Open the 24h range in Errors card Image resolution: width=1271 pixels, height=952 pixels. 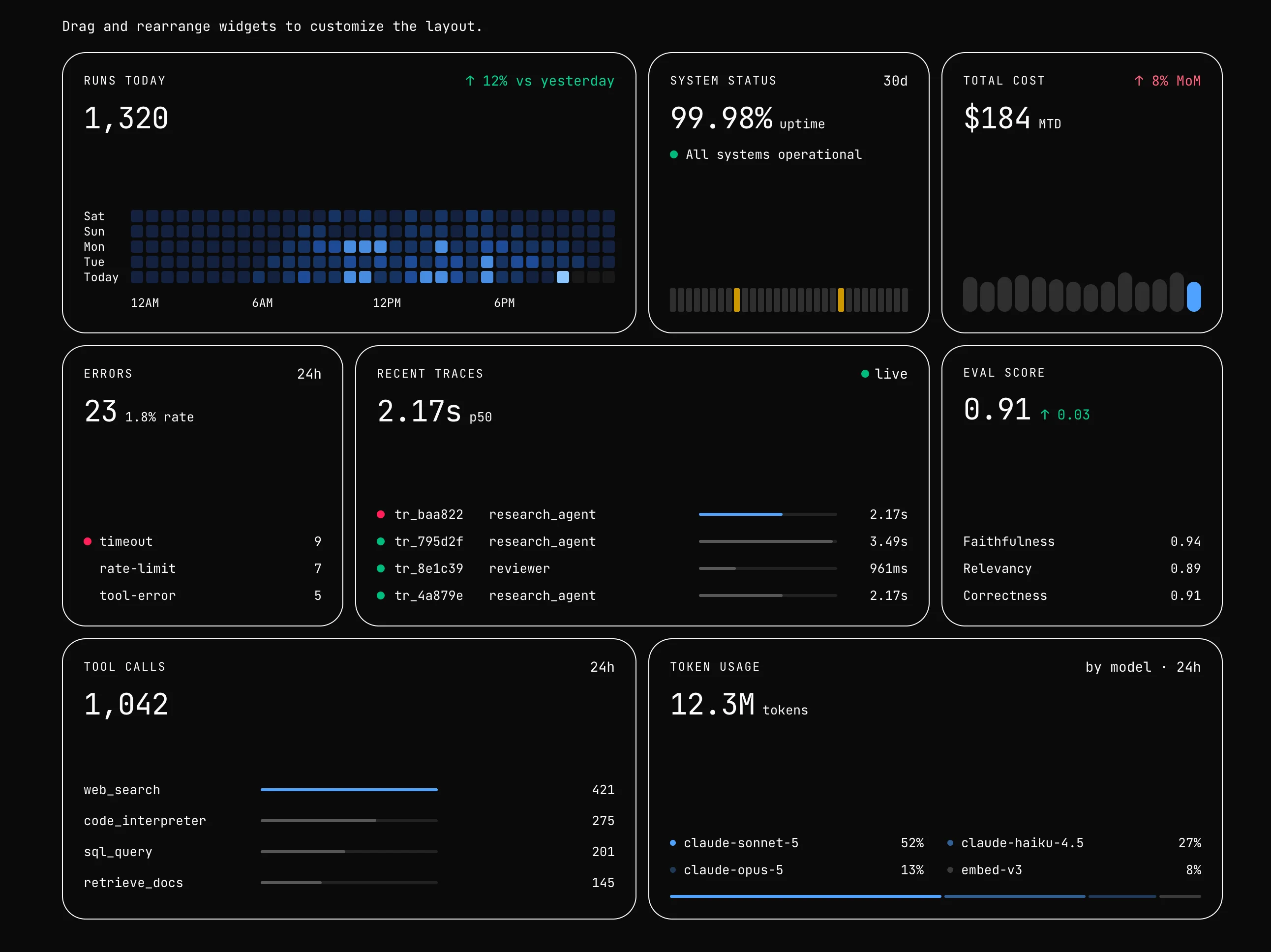[309, 374]
